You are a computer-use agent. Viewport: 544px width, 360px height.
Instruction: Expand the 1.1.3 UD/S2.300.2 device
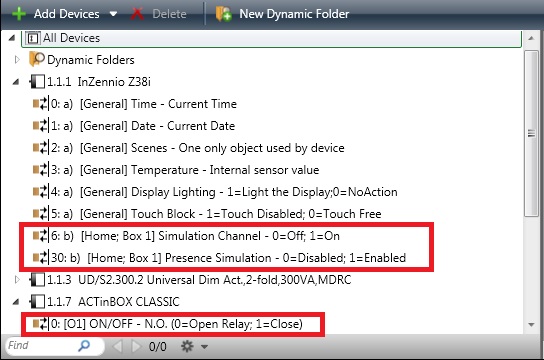[17, 280]
